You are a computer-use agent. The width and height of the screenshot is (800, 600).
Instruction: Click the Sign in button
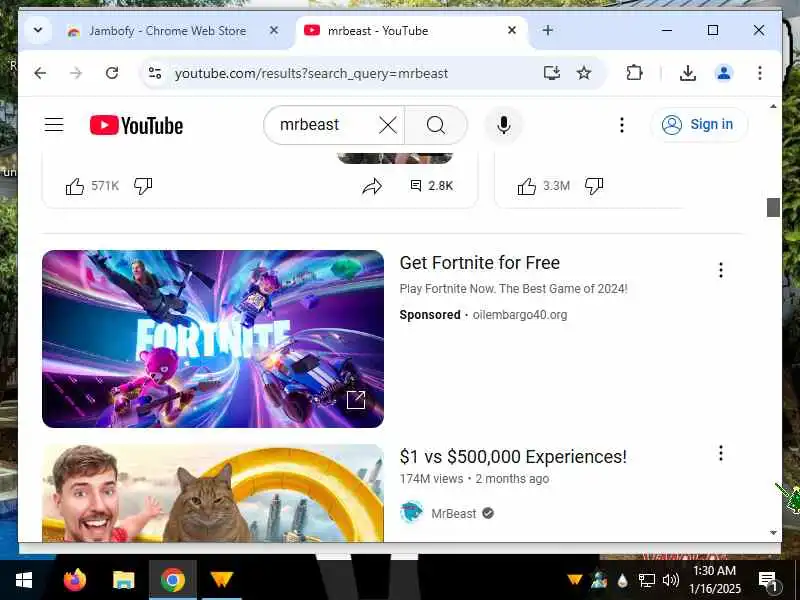(x=699, y=124)
